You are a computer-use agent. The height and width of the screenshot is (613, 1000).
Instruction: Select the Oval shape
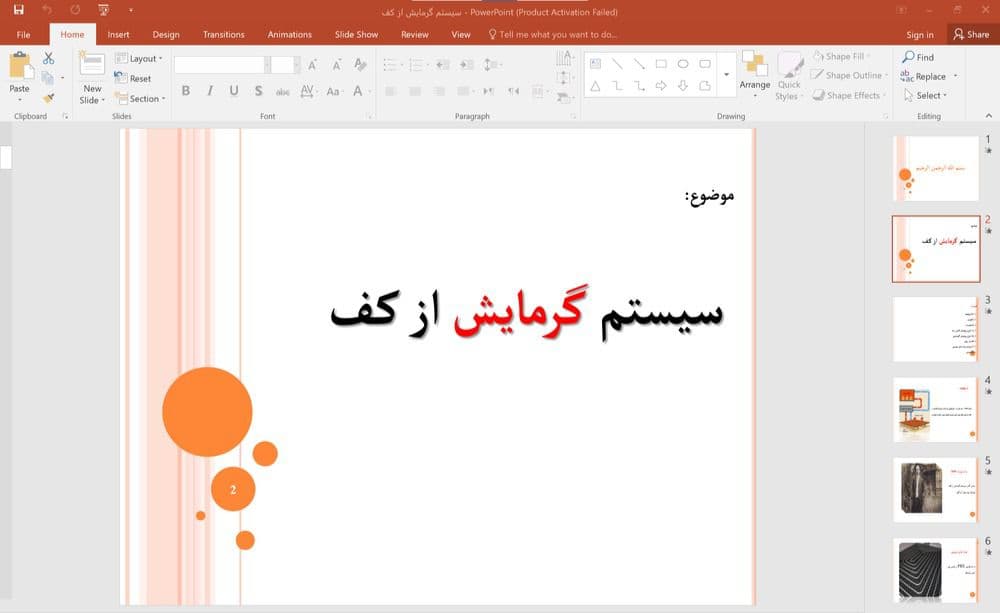coord(682,64)
